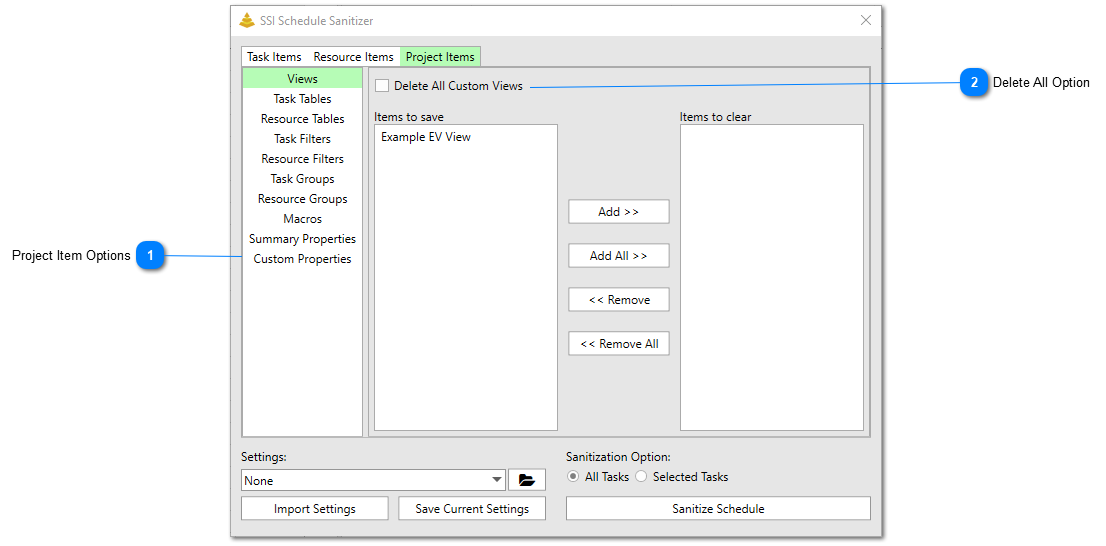
Task: Switch to the Task Items tab
Action: tap(274, 56)
